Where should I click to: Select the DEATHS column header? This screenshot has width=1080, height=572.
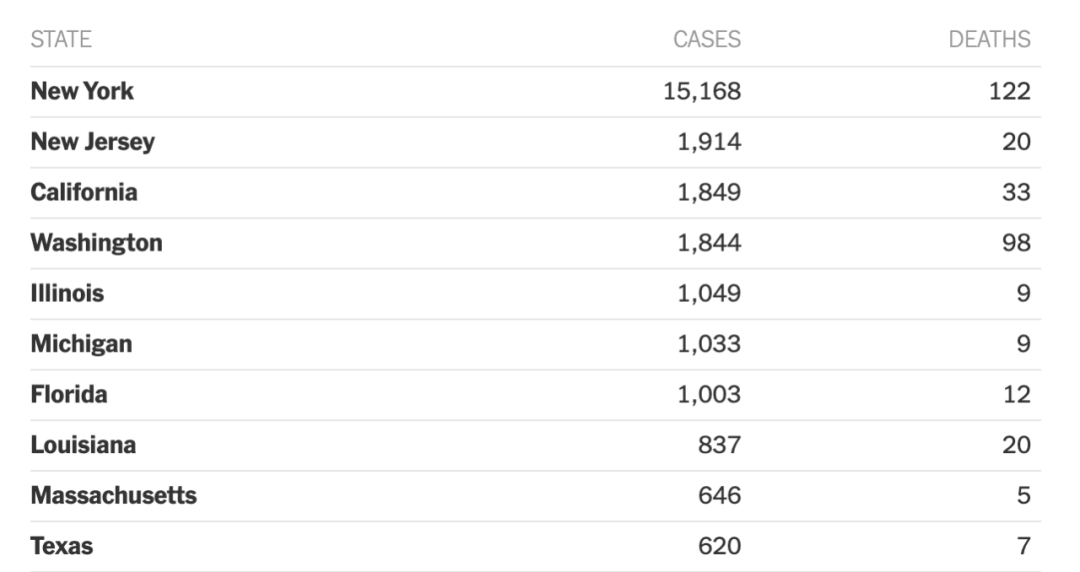(x=989, y=39)
